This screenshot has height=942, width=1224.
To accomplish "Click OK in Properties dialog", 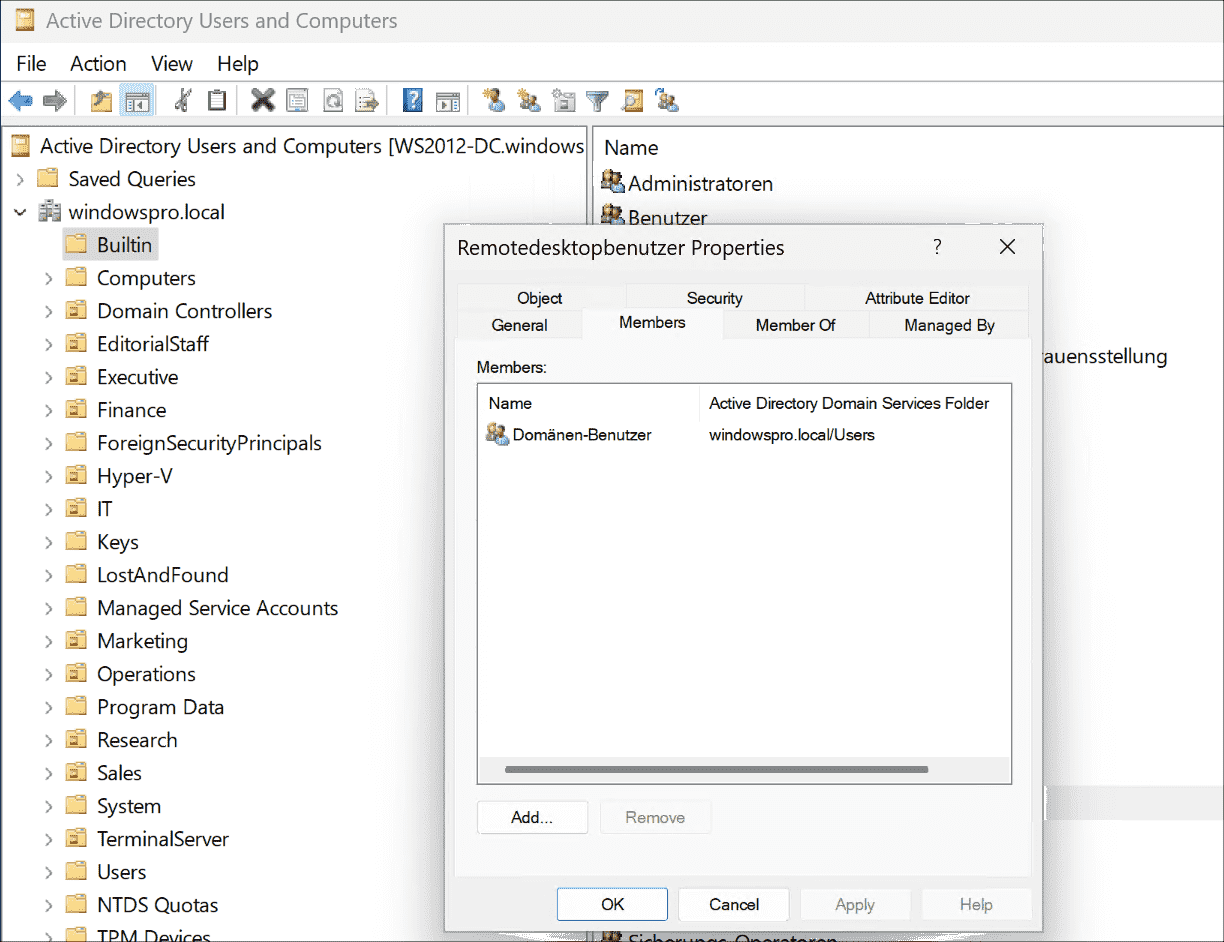I will pos(612,904).
